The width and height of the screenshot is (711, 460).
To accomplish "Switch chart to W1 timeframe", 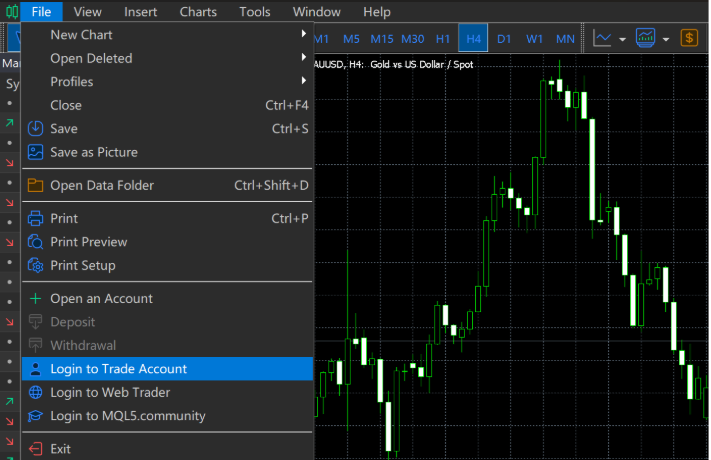I will click(x=534, y=39).
